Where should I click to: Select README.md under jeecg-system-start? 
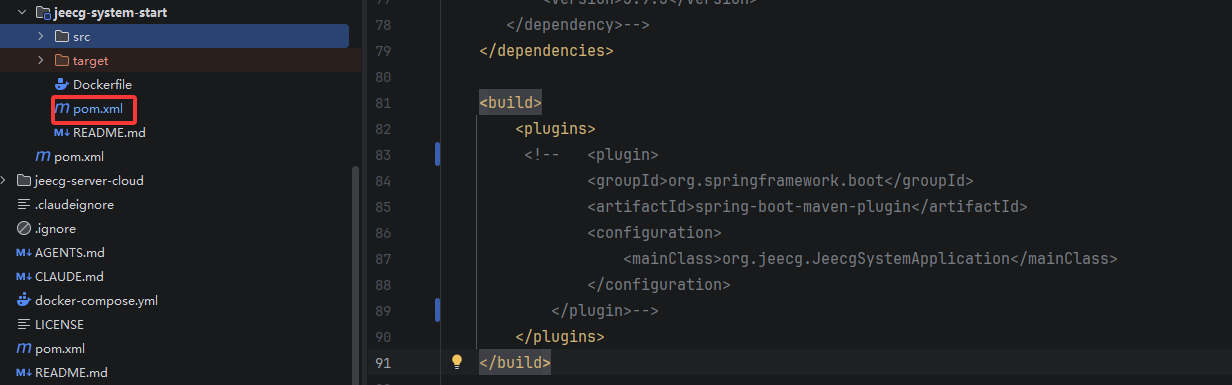point(109,132)
